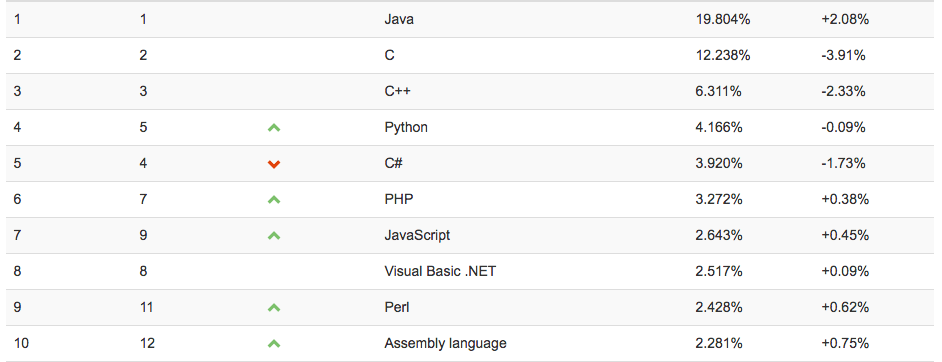
Task: Click the green up arrow beside JavaScript
Action: (x=274, y=236)
